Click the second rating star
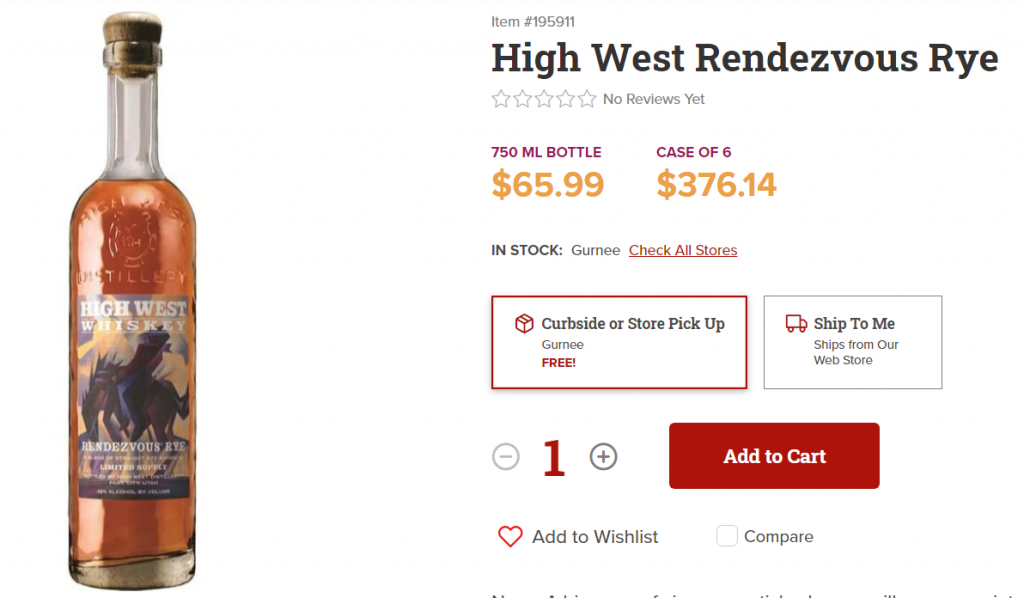Viewport: 1024px width, 598px height. pyautogui.click(x=522, y=99)
